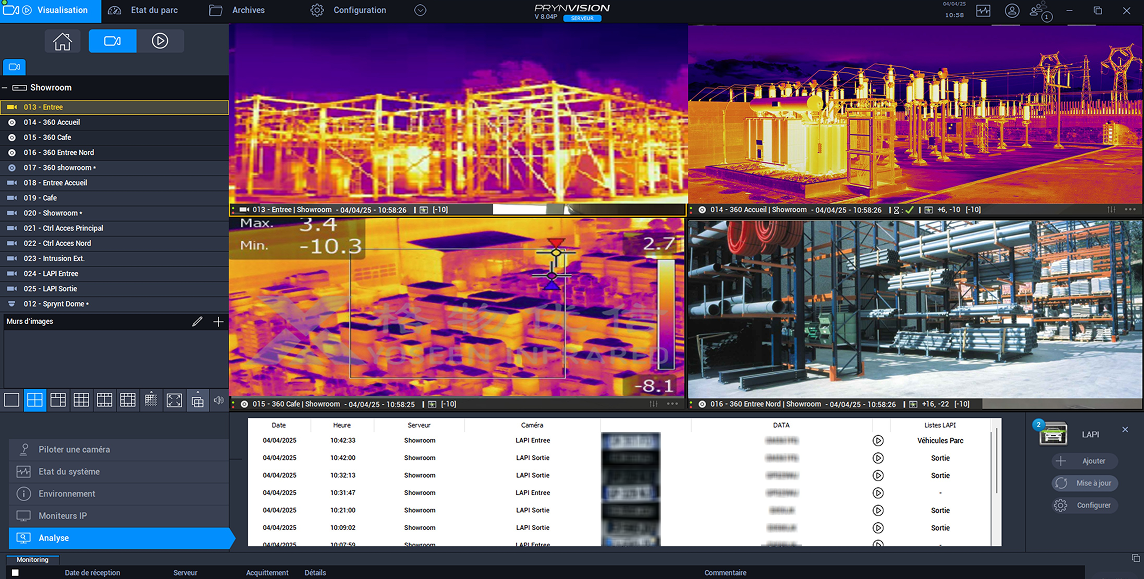Tick the checkbox in the Monitoring header row
Viewport: 1144px width, 579px height.
(x=15, y=573)
